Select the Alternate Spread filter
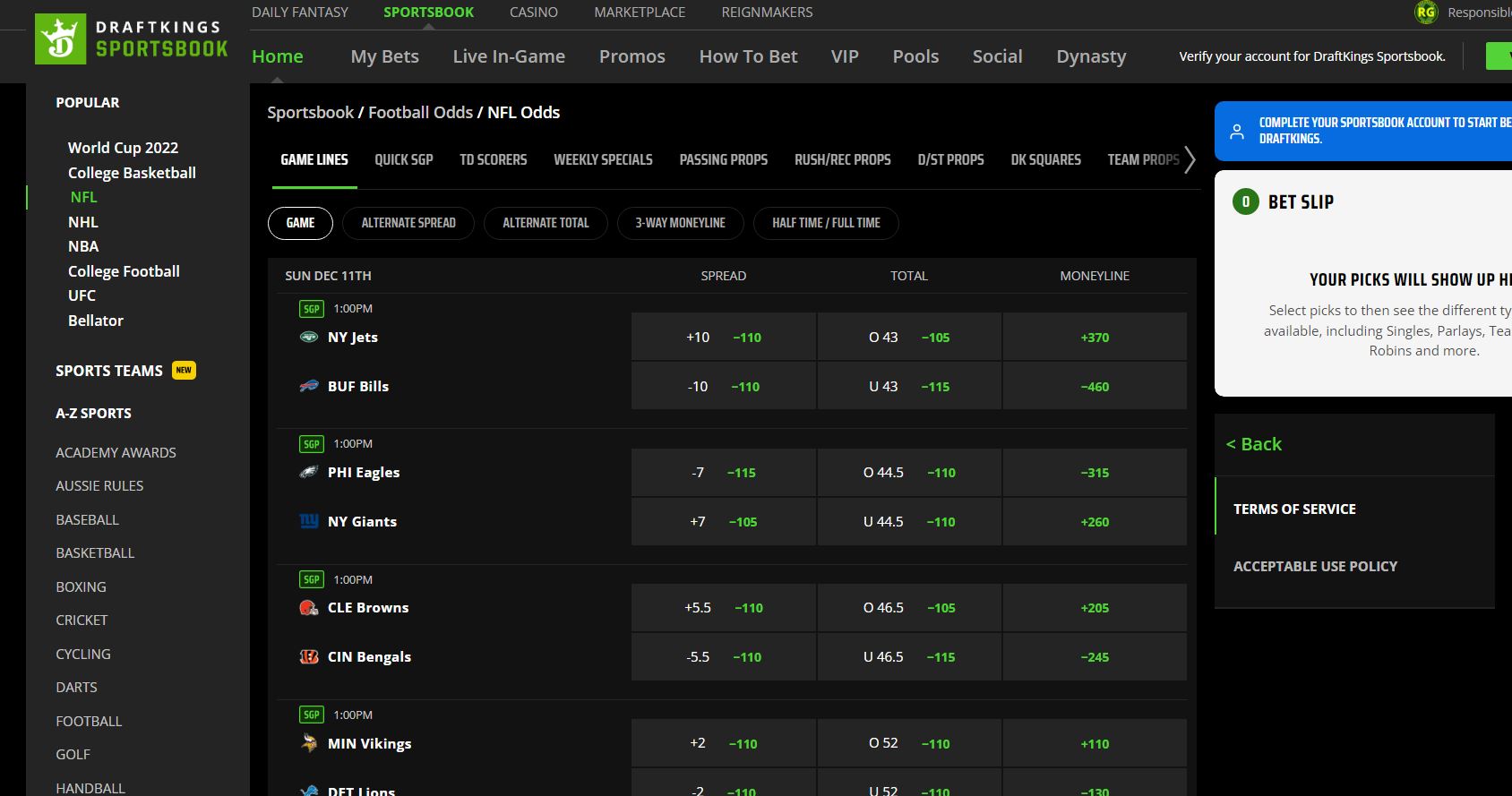Viewport: 1512px width, 796px height. [x=408, y=223]
